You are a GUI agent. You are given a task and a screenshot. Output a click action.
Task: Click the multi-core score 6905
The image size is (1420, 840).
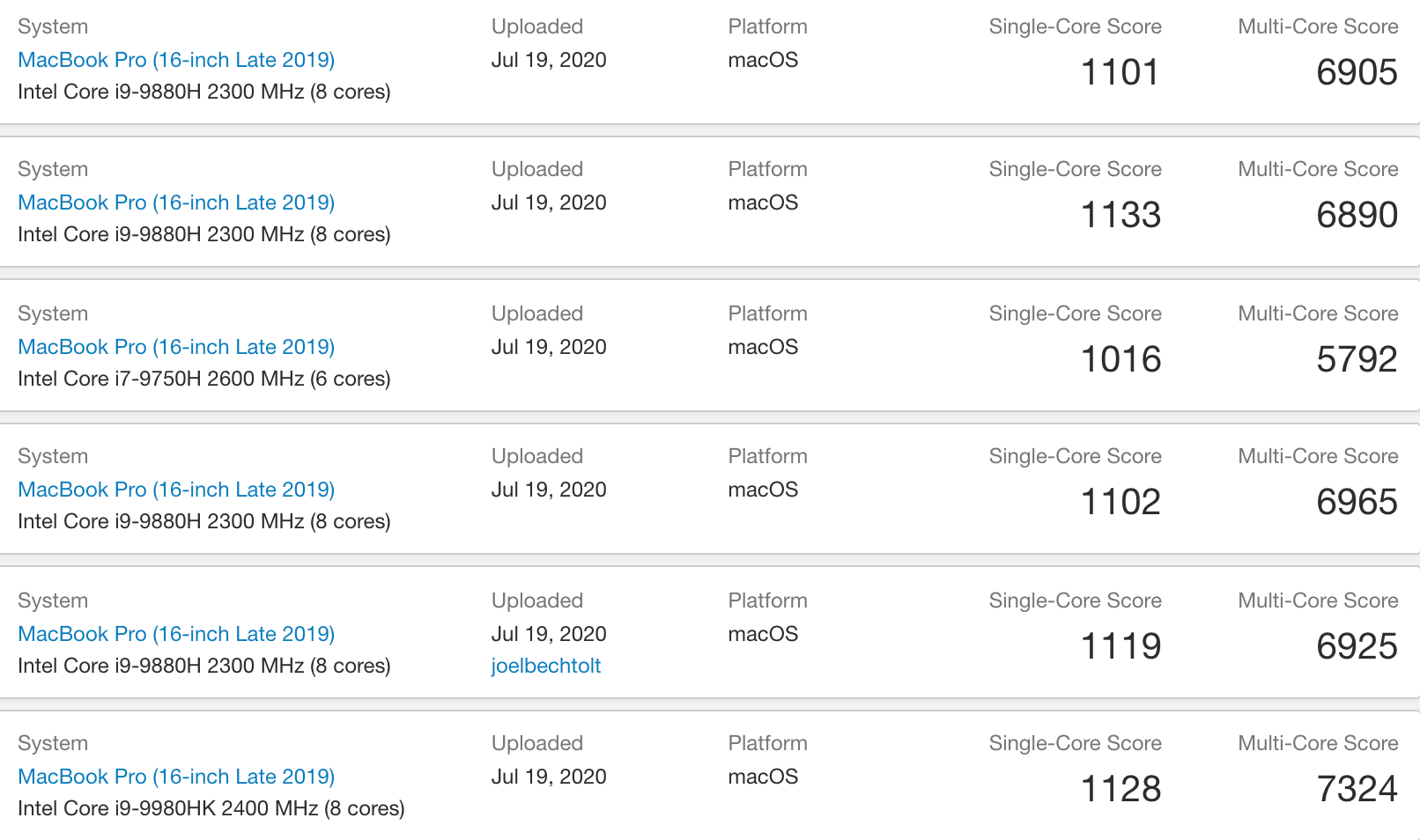click(x=1357, y=72)
